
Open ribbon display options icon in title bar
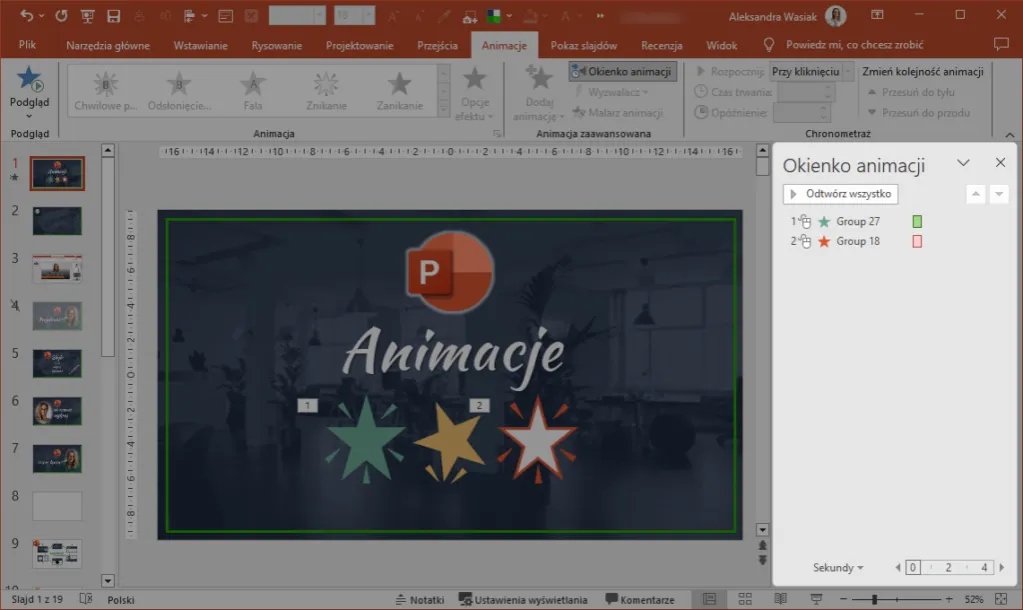coord(877,15)
